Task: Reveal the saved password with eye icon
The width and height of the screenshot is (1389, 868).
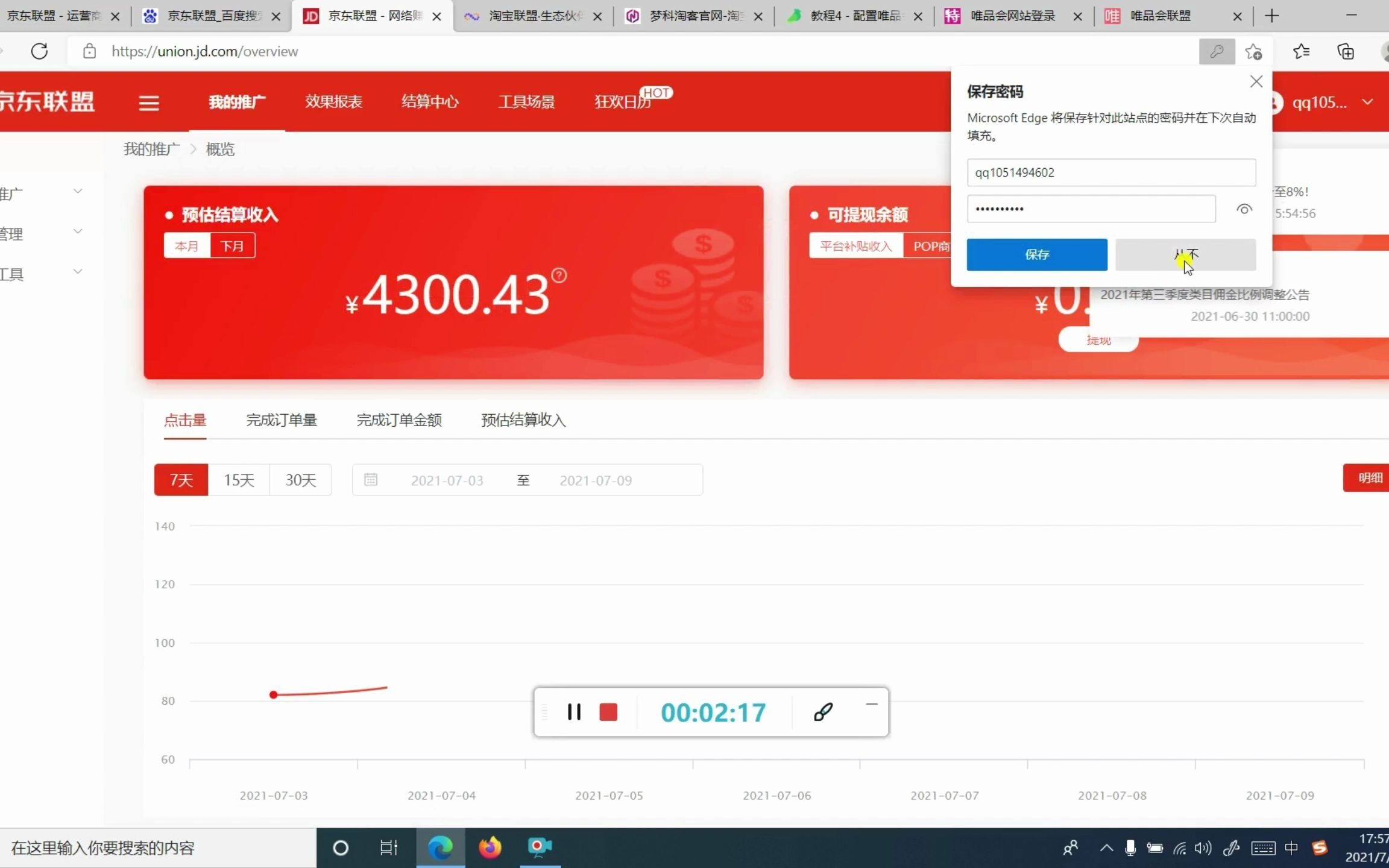Action: pos(1244,209)
